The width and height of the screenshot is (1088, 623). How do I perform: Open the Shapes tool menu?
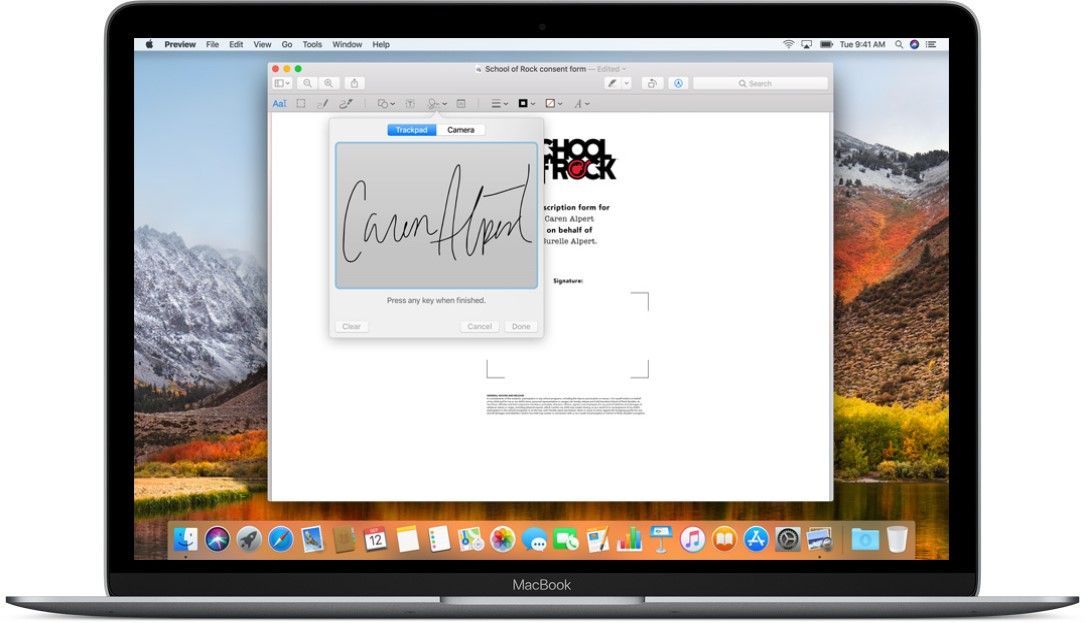[386, 103]
